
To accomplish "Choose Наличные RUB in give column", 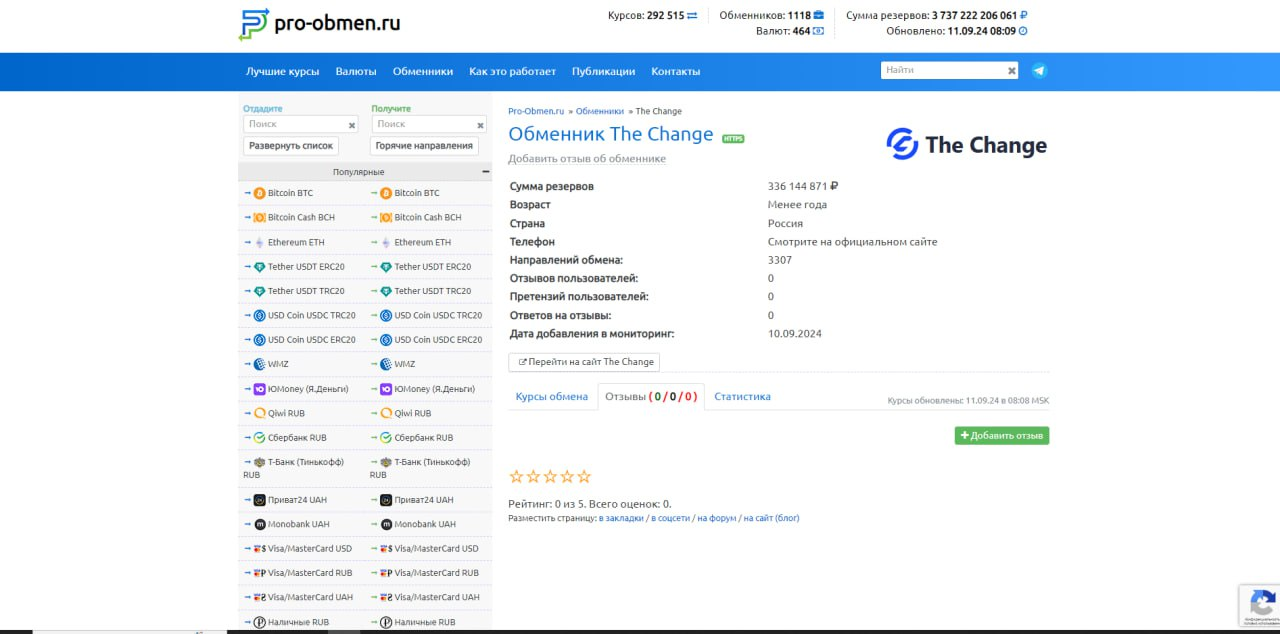I will (298, 622).
